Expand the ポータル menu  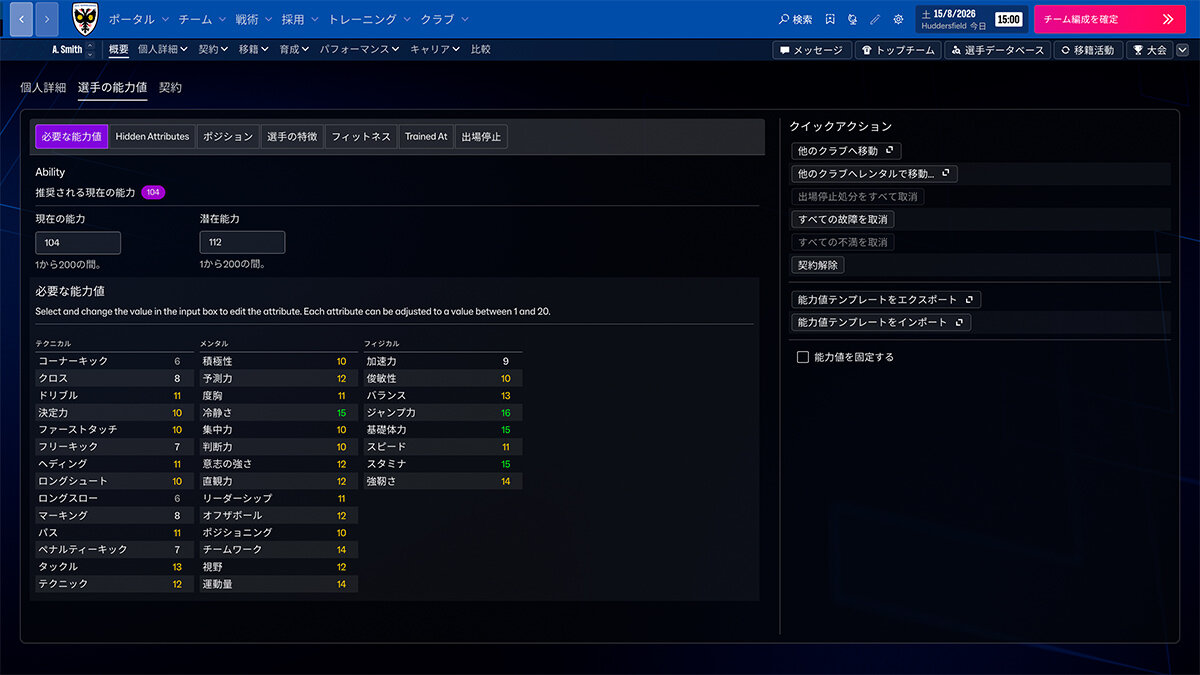(x=138, y=19)
